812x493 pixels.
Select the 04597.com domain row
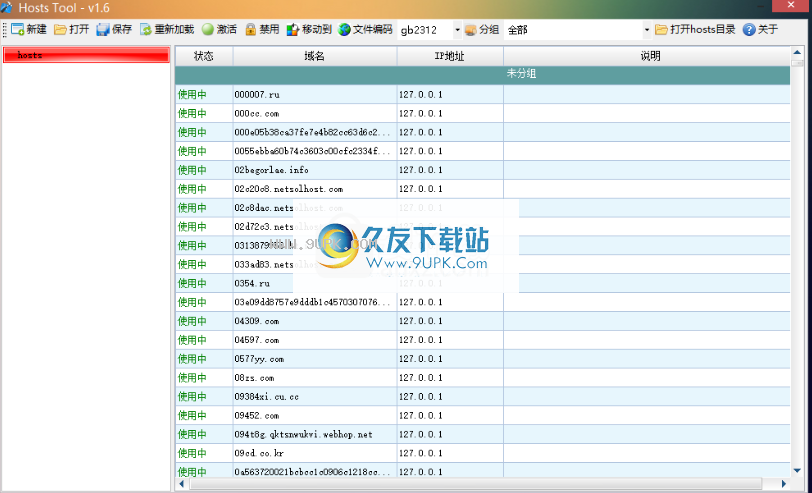pyautogui.click(x=483, y=340)
